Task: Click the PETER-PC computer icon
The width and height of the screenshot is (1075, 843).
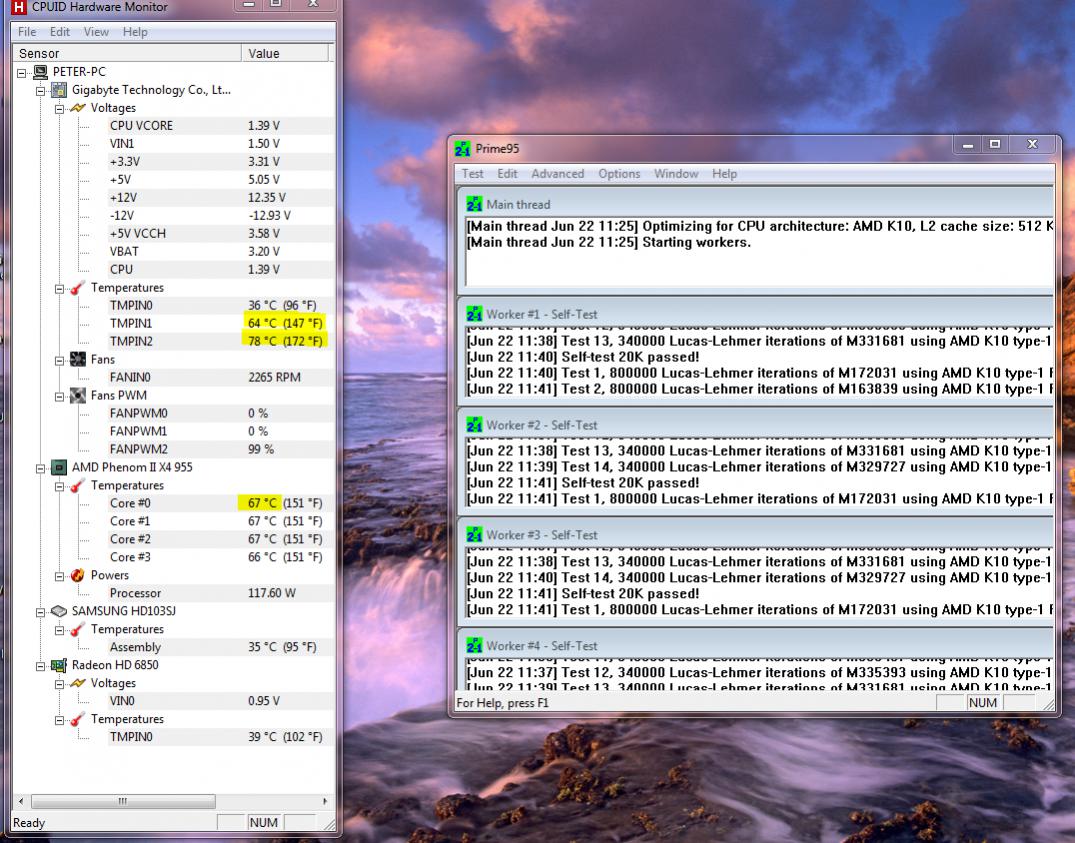Action: click(40, 72)
